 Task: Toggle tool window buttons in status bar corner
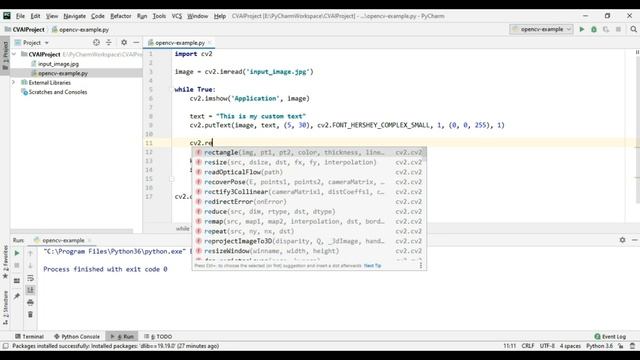[5, 346]
